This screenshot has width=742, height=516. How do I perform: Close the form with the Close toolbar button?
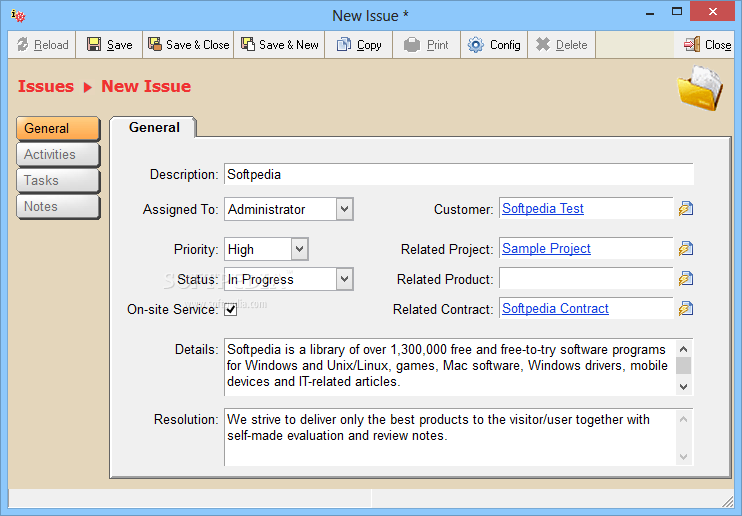tap(707, 45)
